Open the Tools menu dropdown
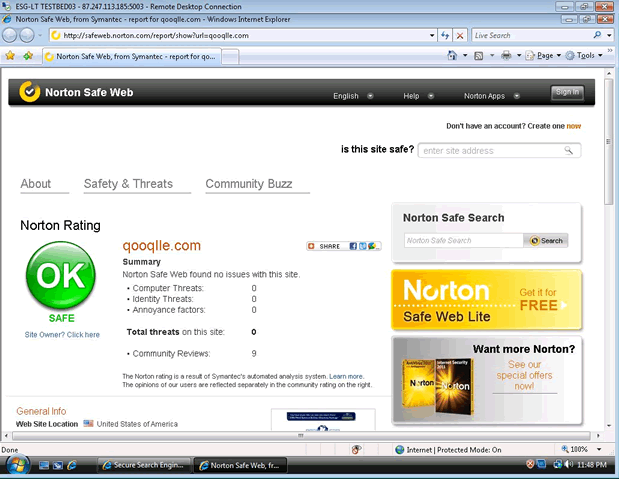This screenshot has width=619, height=479. pyautogui.click(x=586, y=56)
